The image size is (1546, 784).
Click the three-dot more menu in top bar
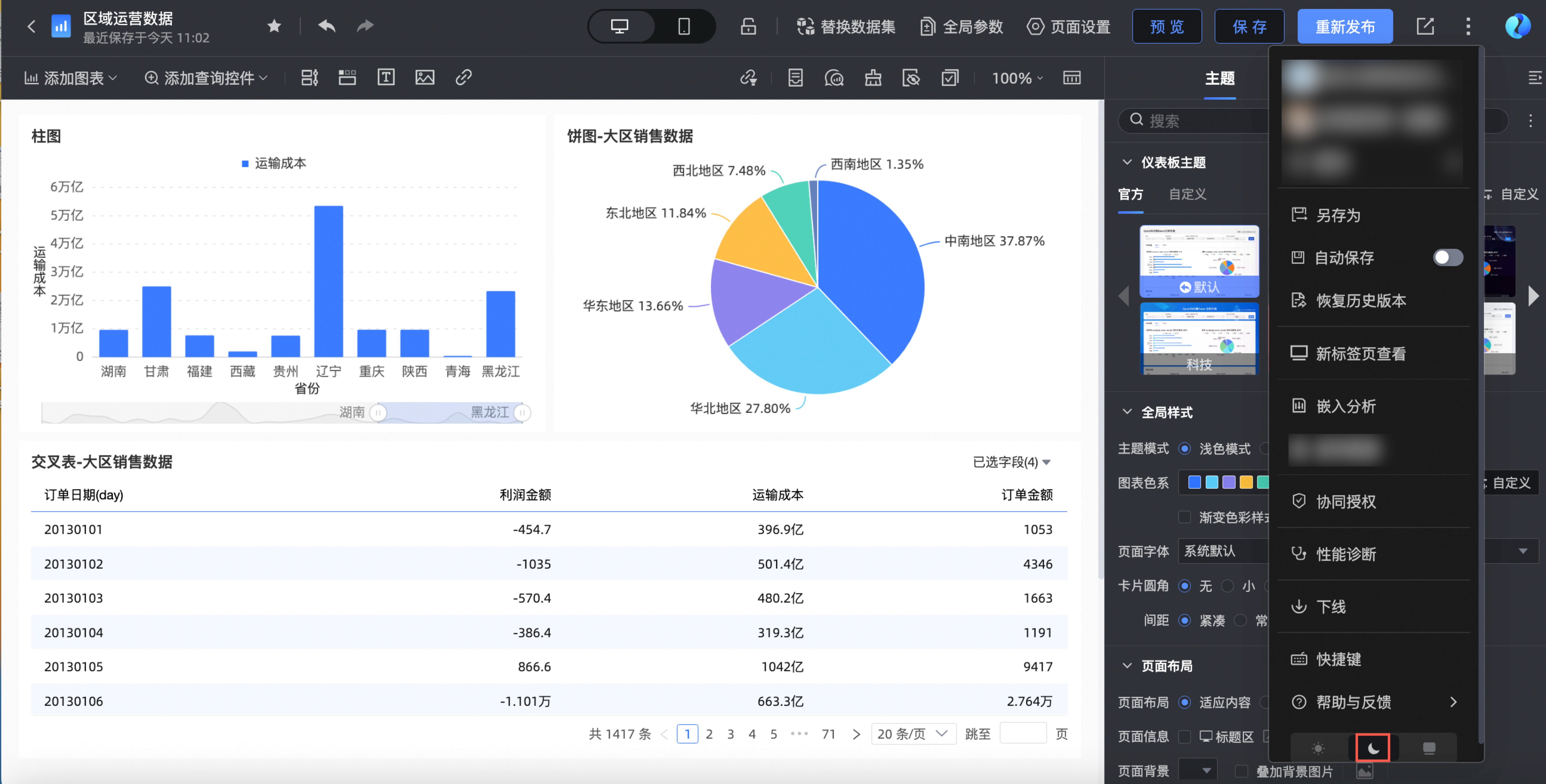[1468, 26]
